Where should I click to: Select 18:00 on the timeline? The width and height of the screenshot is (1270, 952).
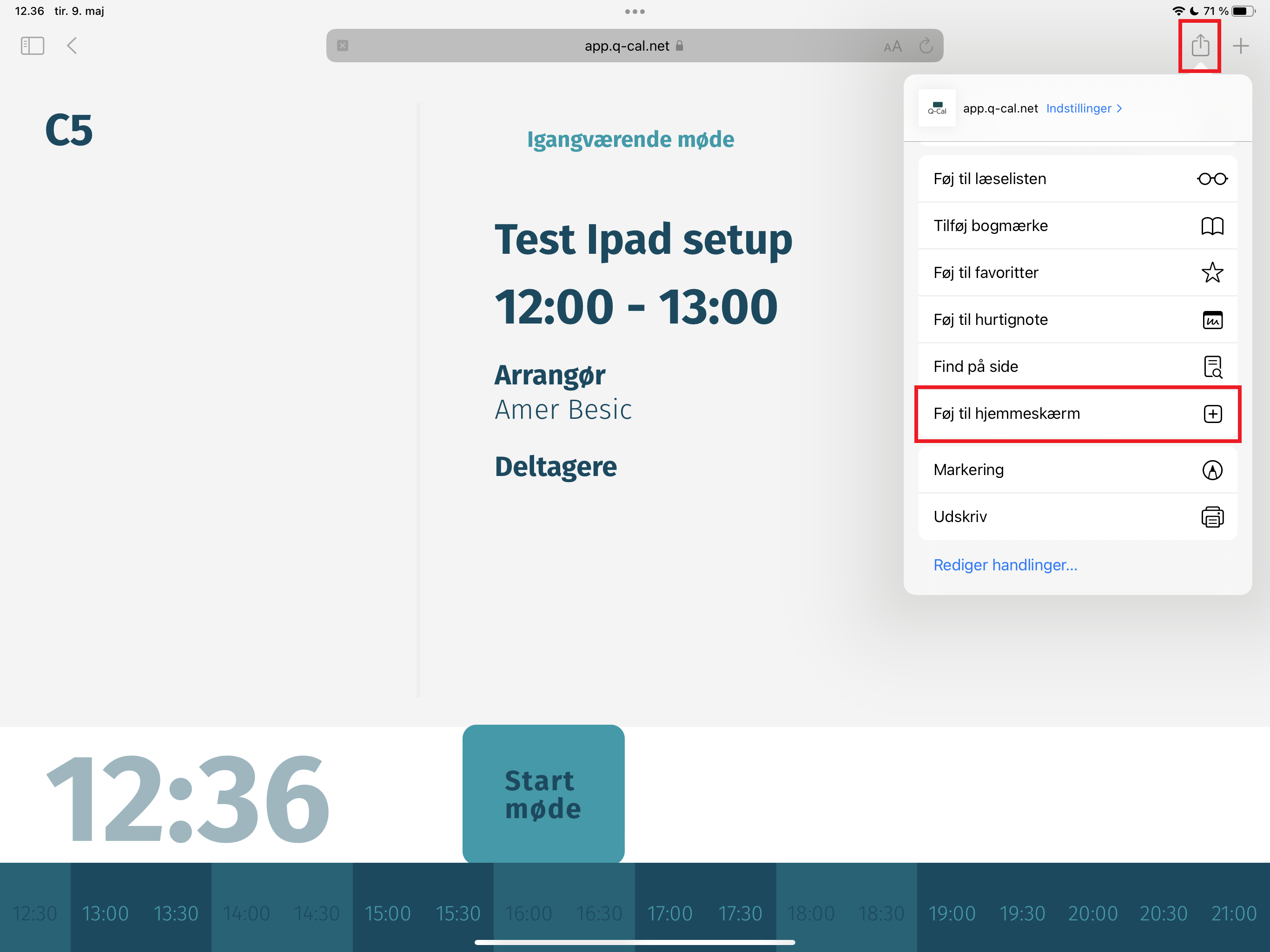click(x=811, y=913)
